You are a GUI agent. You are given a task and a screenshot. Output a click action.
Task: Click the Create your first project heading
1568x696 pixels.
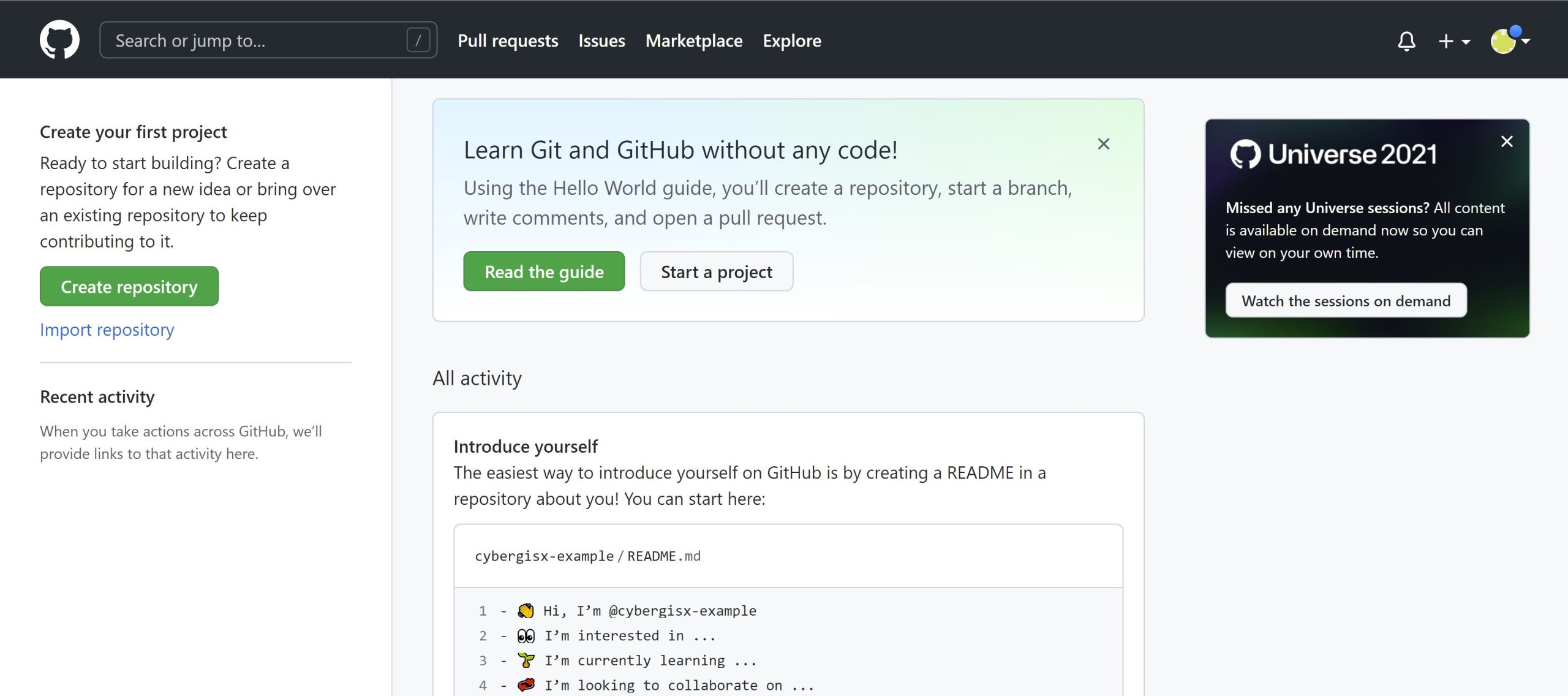tap(134, 132)
